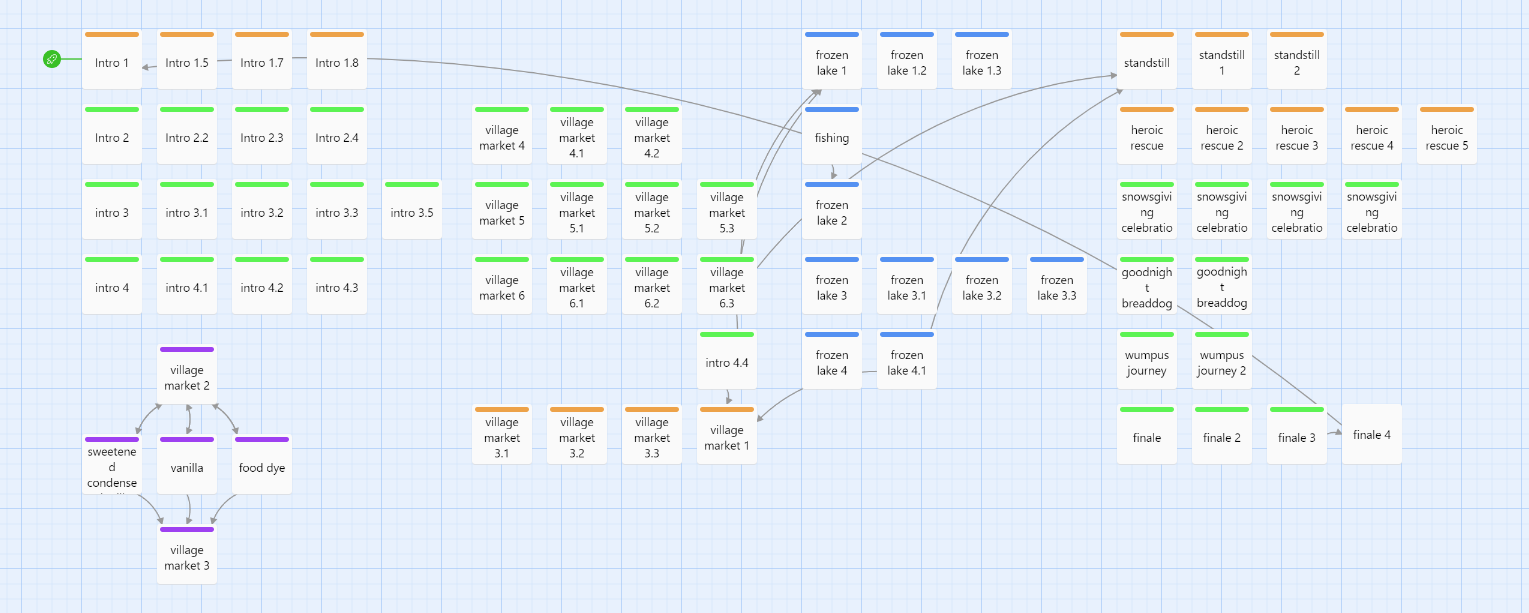Select the "frozen lake 3.1" passage
Viewport: 1529px width, 613px height.
coord(907,285)
